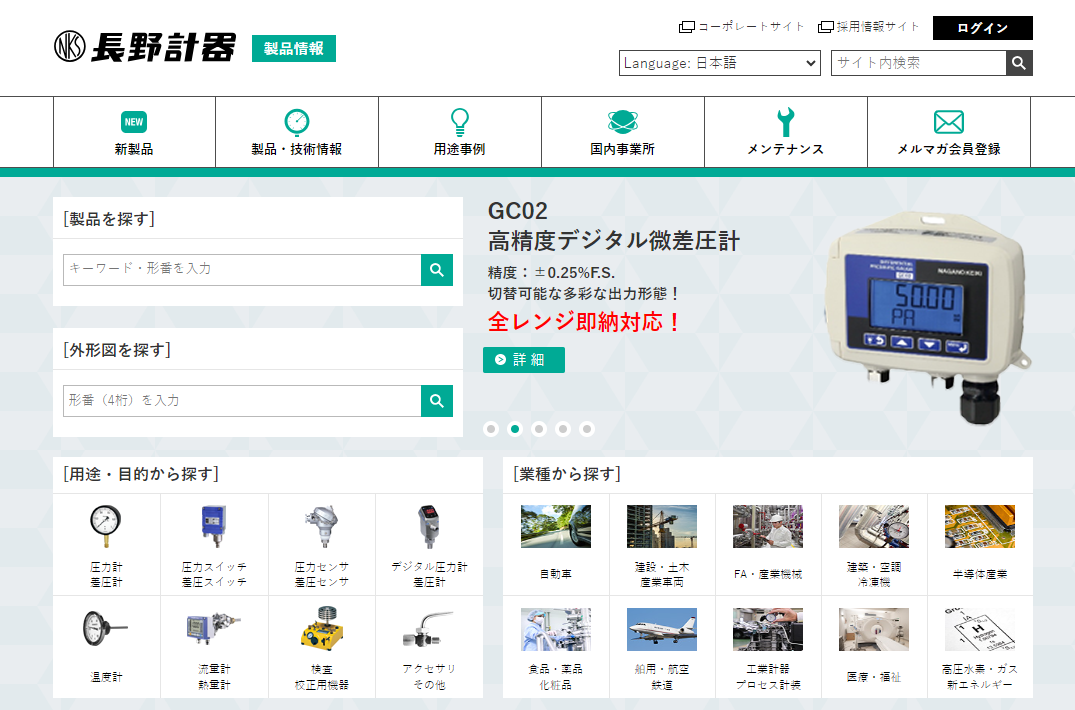Click the 製品を探す search magnifier button
The height and width of the screenshot is (710, 1075).
click(437, 270)
